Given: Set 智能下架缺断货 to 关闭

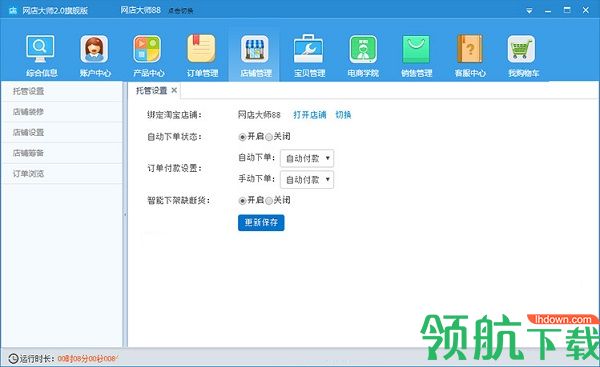Looking at the screenshot, I should point(269,201).
